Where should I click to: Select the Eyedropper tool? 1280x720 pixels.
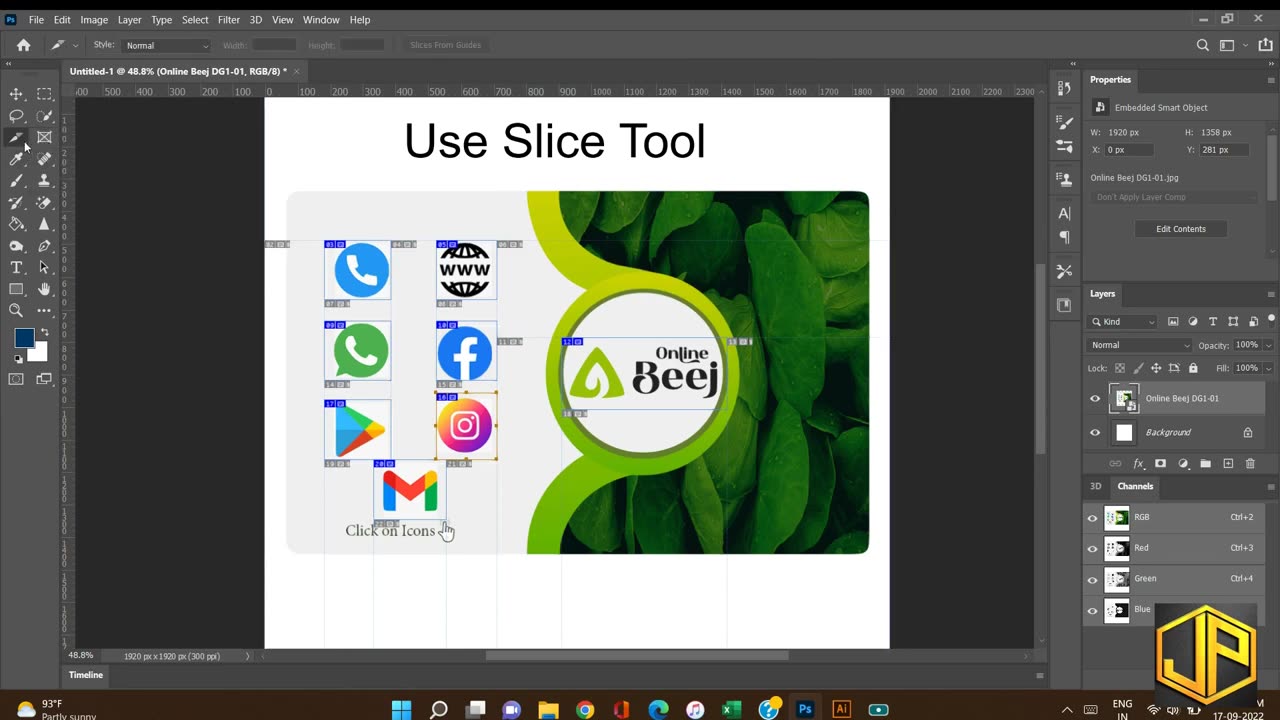coord(16,159)
